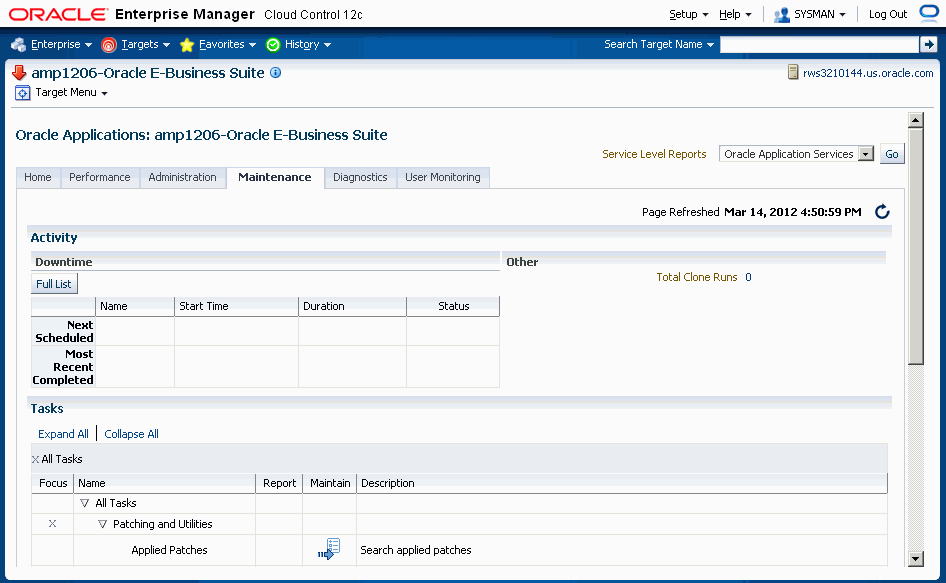Viewport: 946px width, 583px height.
Task: Click the scrollbar up arrow
Action: [x=915, y=119]
